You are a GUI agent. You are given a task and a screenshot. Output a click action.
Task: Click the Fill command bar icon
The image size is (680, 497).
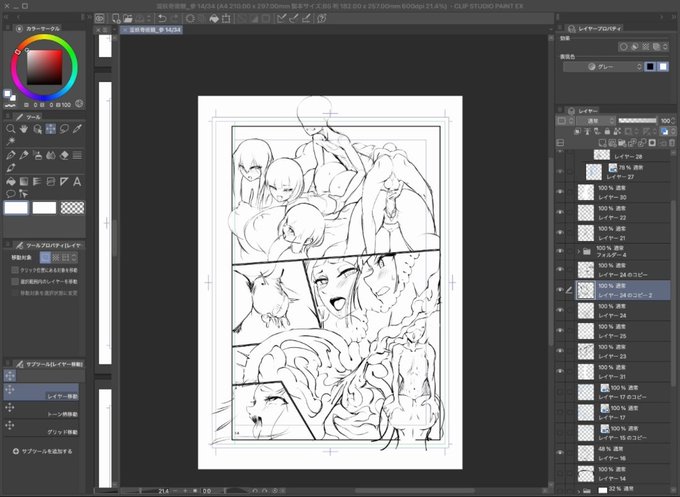[214, 19]
